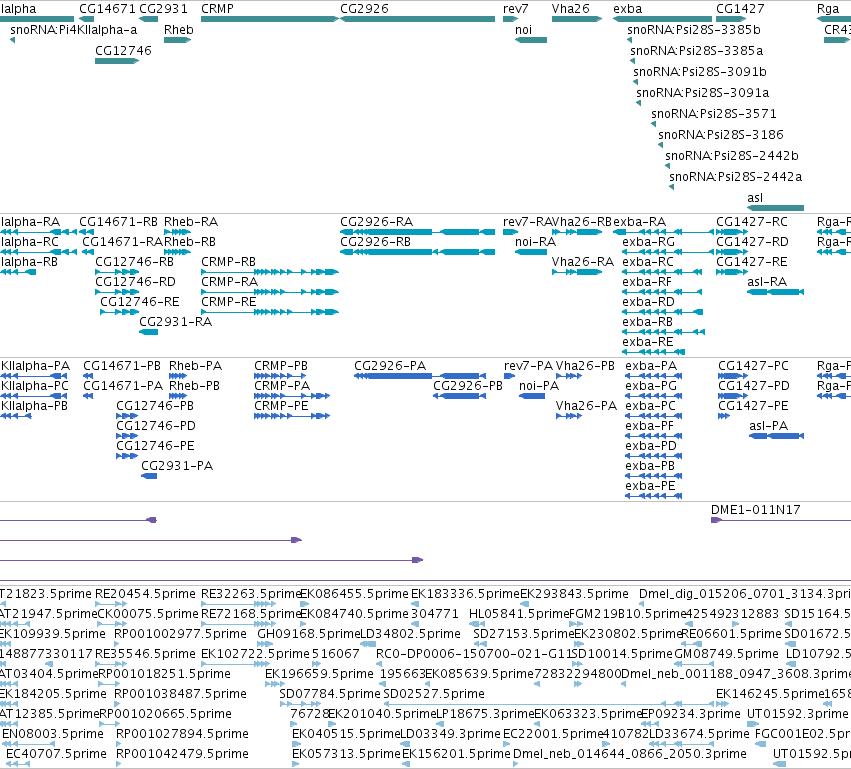Screen dimensions: 851x769
Task: Open the DME1-011N17 BAC label
Action: (x=755, y=510)
